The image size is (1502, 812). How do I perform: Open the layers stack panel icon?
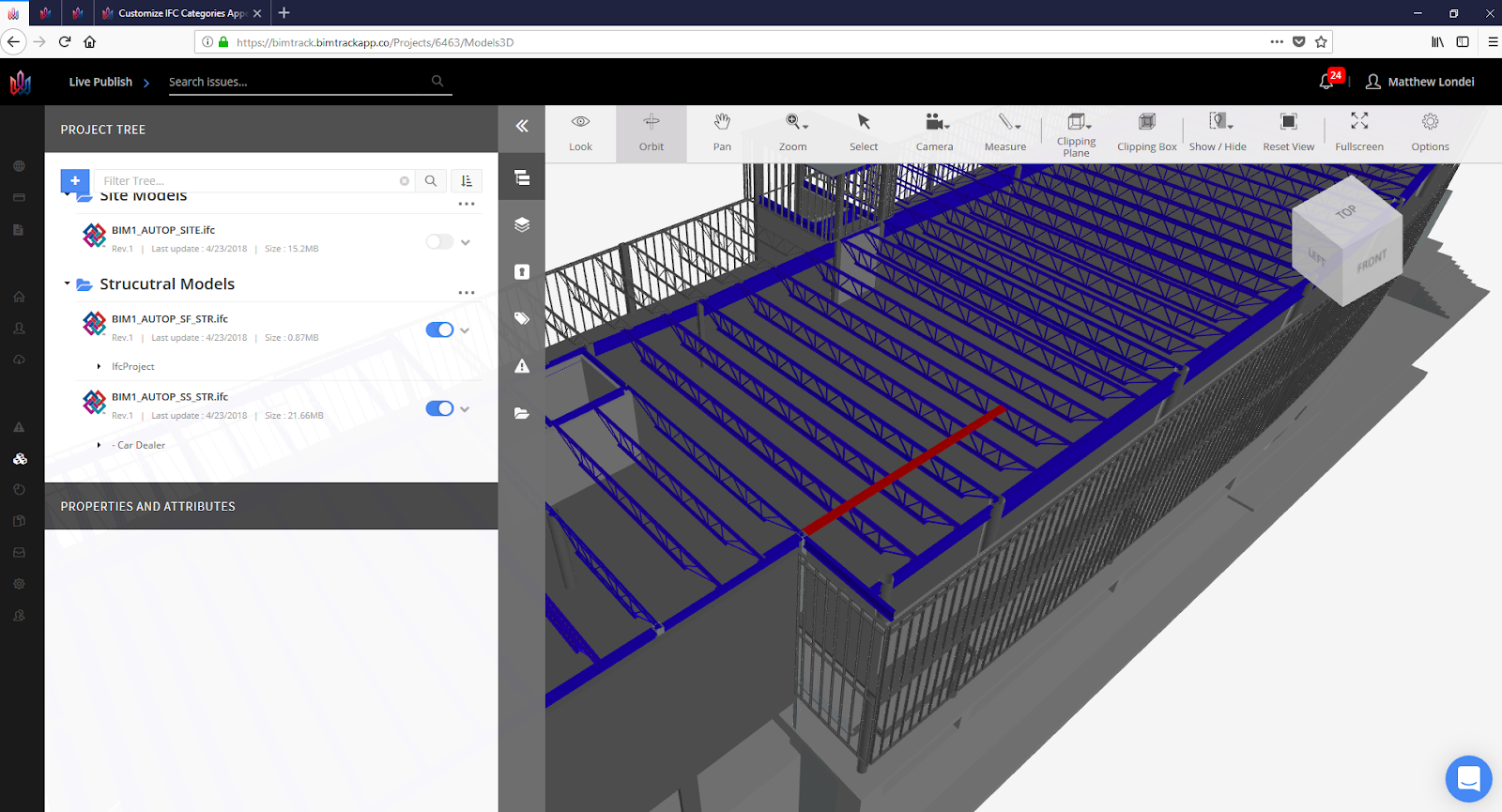tap(522, 224)
